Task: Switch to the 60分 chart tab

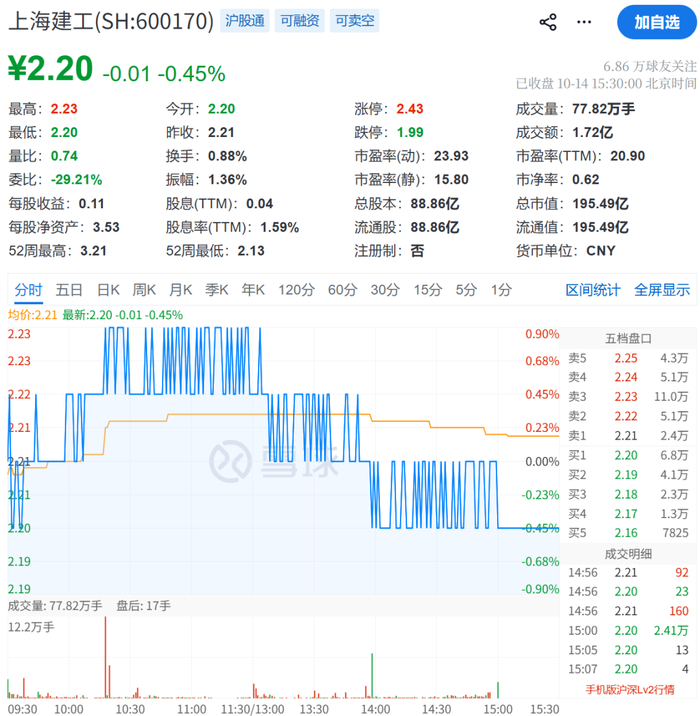Action: 342,290
